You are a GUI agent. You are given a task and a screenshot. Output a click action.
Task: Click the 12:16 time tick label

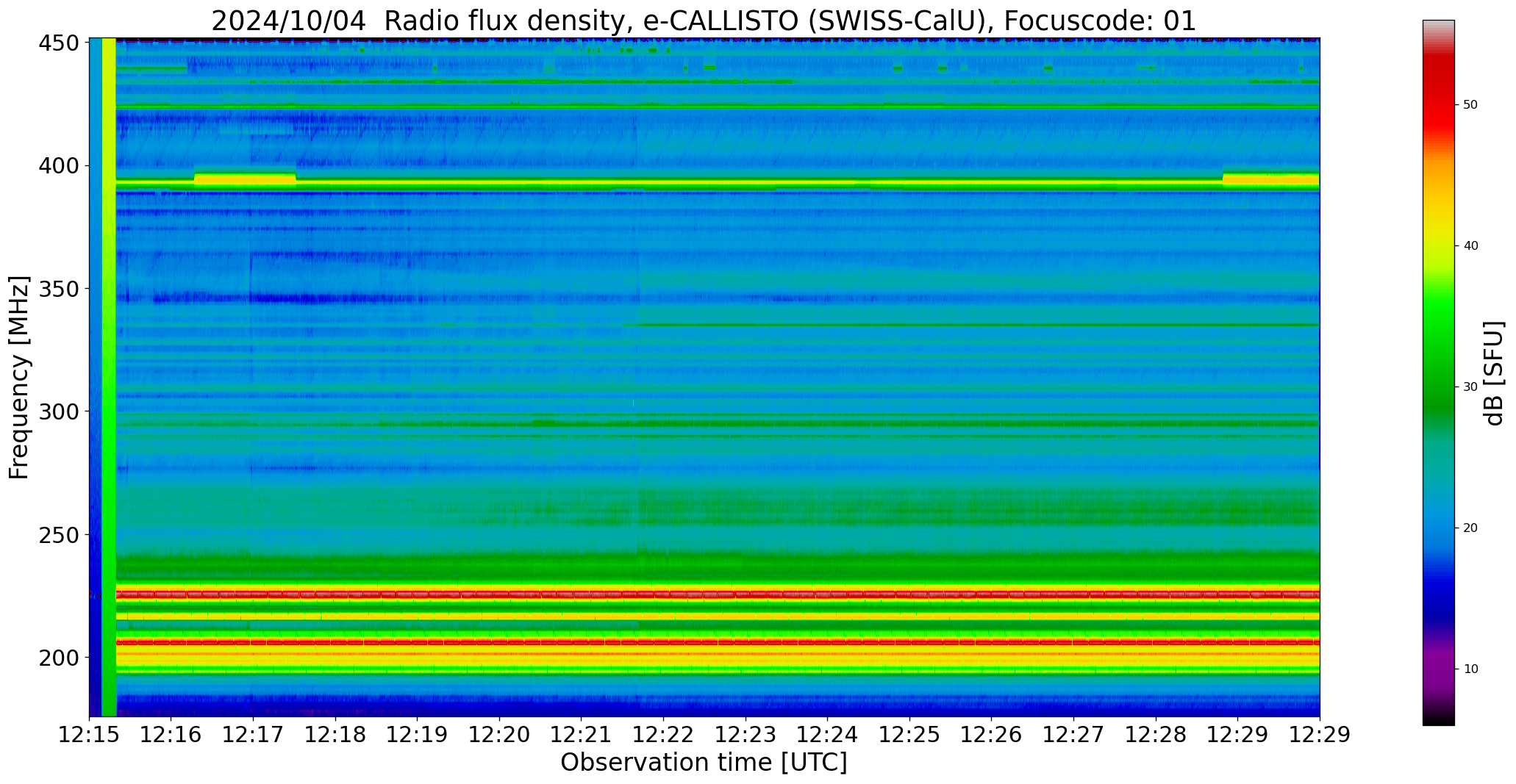tap(171, 735)
